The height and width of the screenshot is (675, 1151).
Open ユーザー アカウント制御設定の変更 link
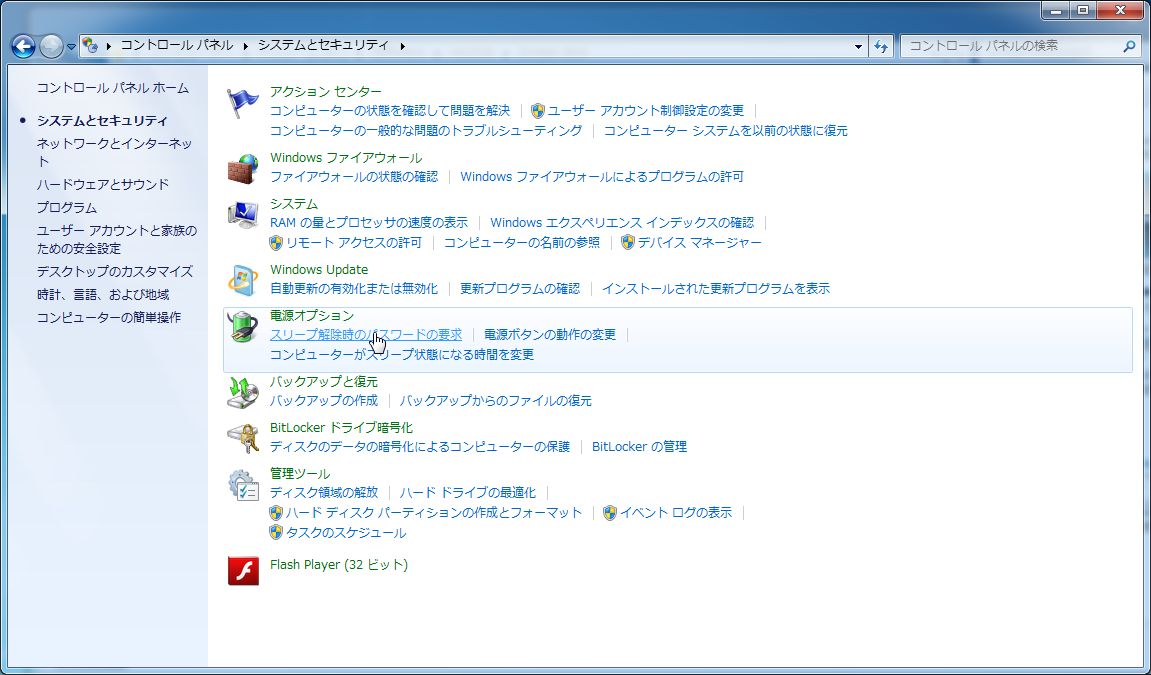pyautogui.click(x=646, y=111)
